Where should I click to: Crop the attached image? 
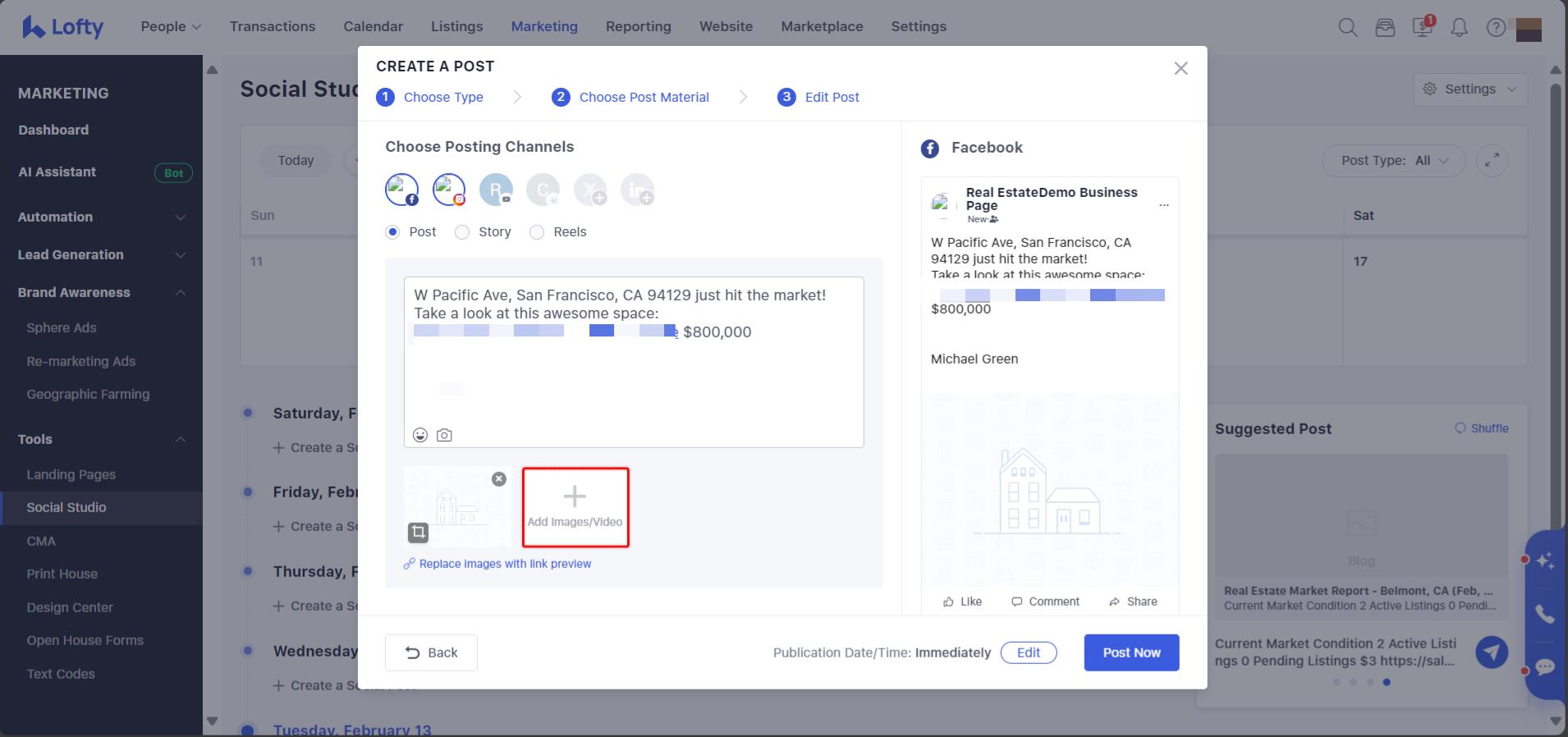pos(418,533)
